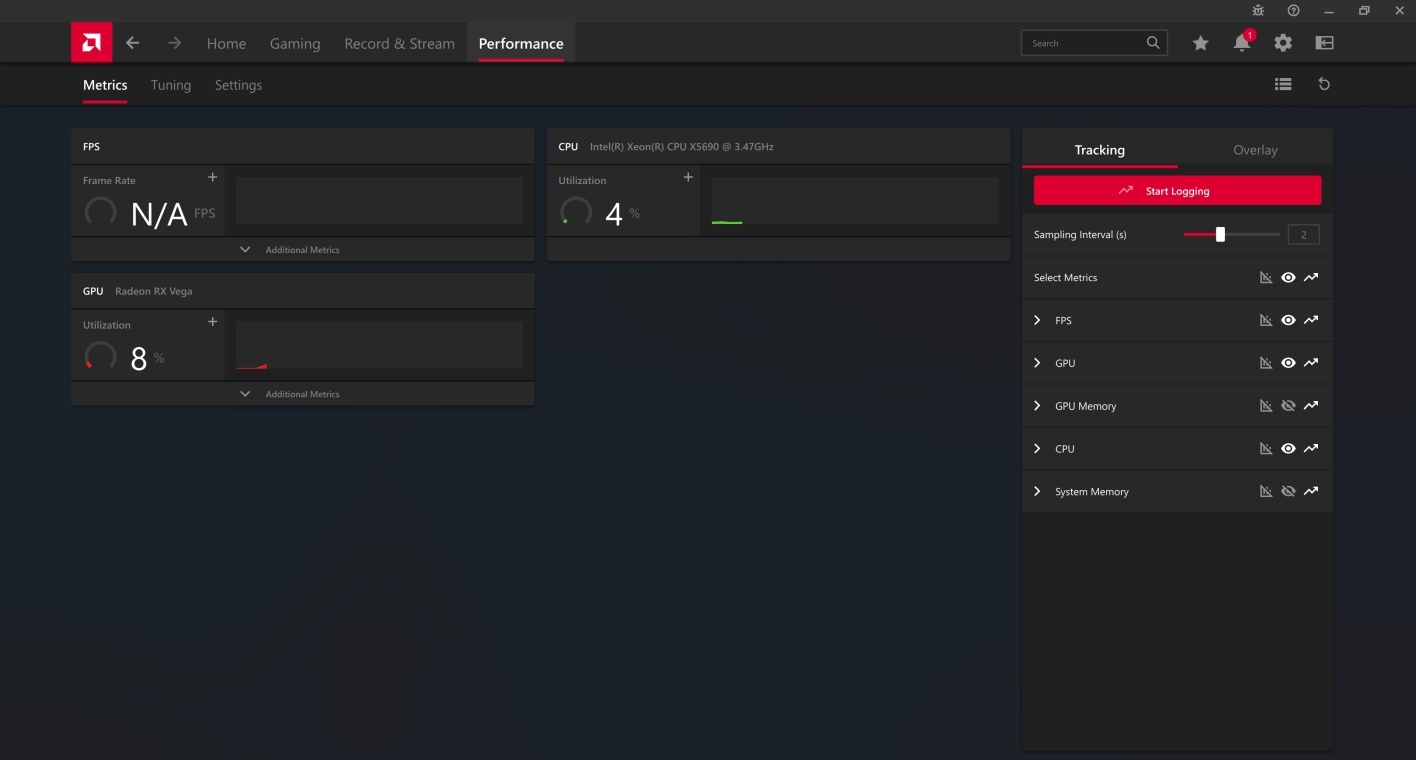Screen dimensions: 1416x760
Task: Toggle the graph icon in the CPU row
Action: (1266, 448)
